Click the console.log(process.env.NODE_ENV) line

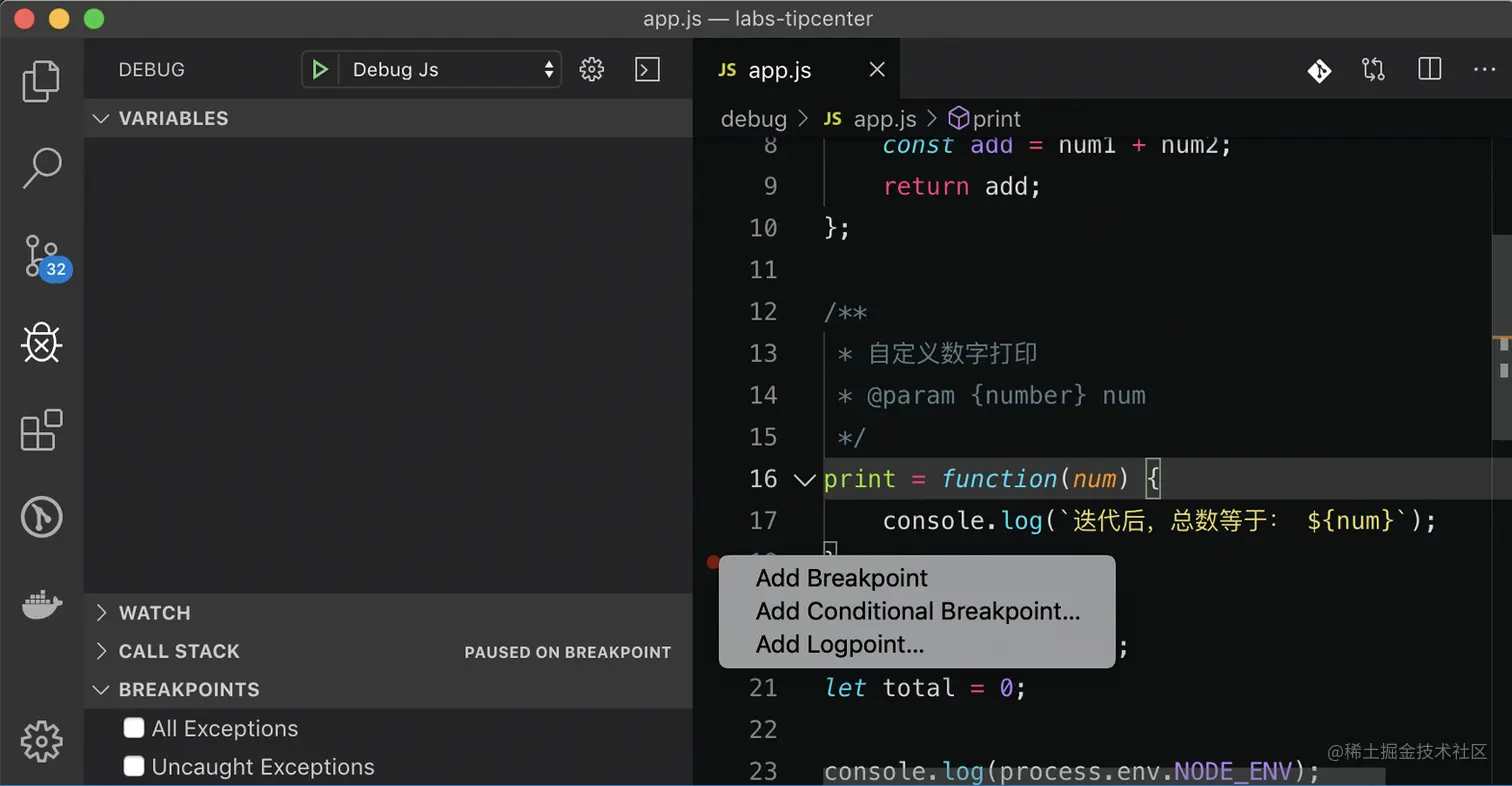(1072, 772)
